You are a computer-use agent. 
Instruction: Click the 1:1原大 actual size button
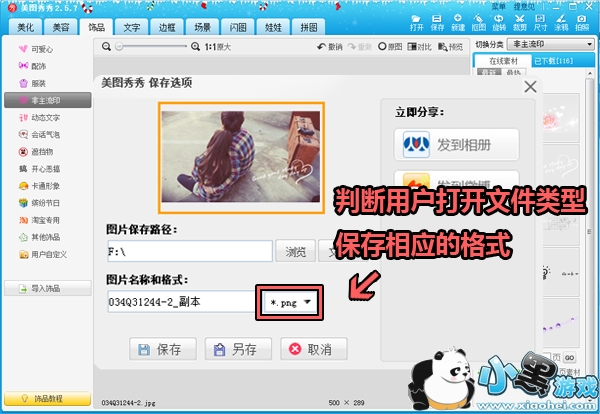coord(217,47)
